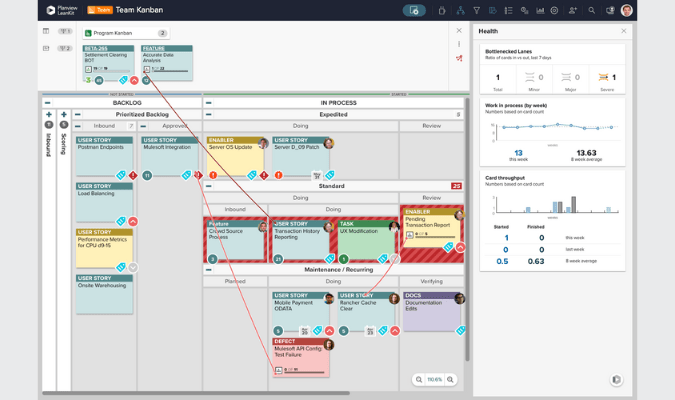Open the filter funnel icon in toolbar
The width and height of the screenshot is (675, 400).
click(476, 11)
